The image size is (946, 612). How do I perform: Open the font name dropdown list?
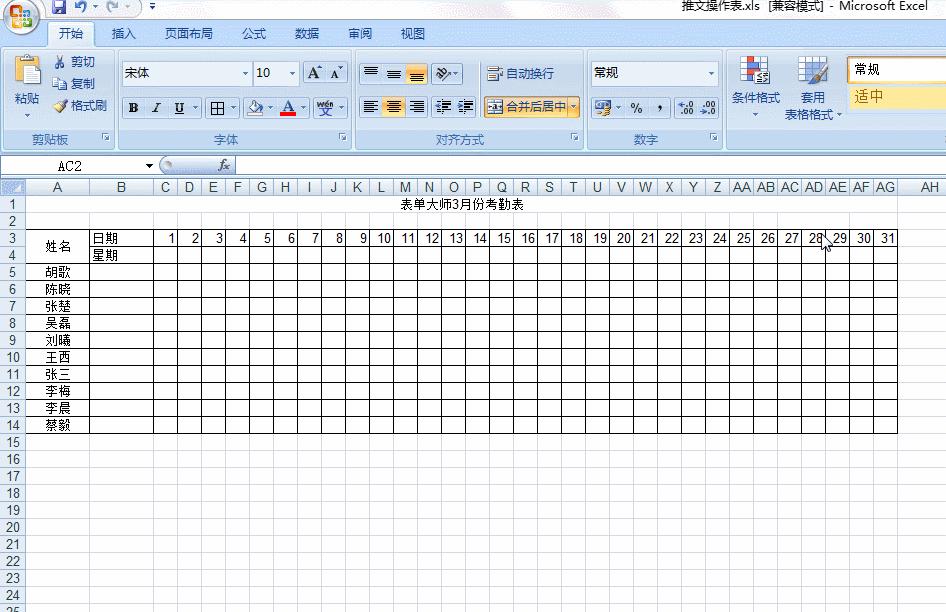pyautogui.click(x=245, y=73)
